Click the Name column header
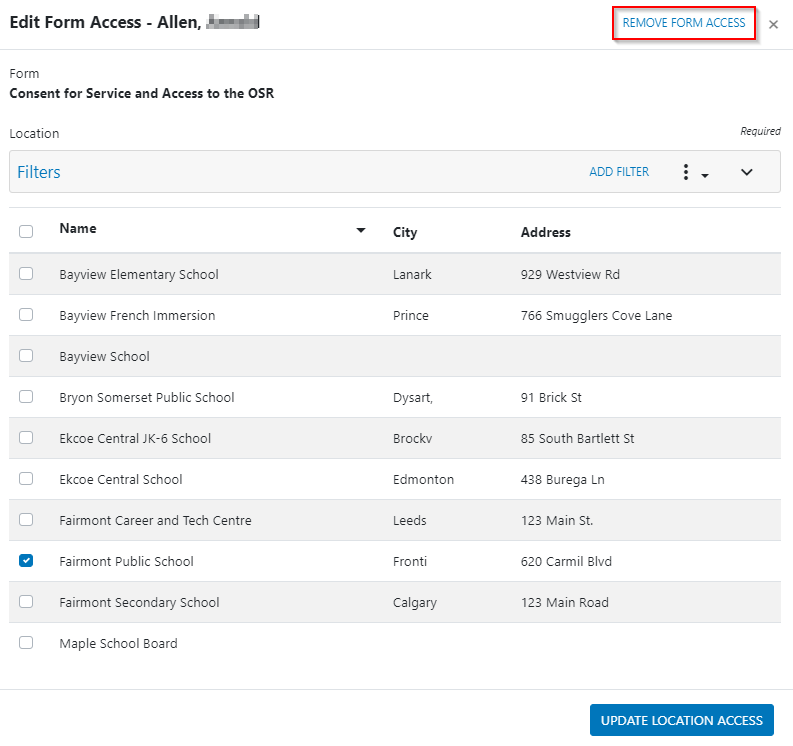The image size is (793, 746). [78, 229]
